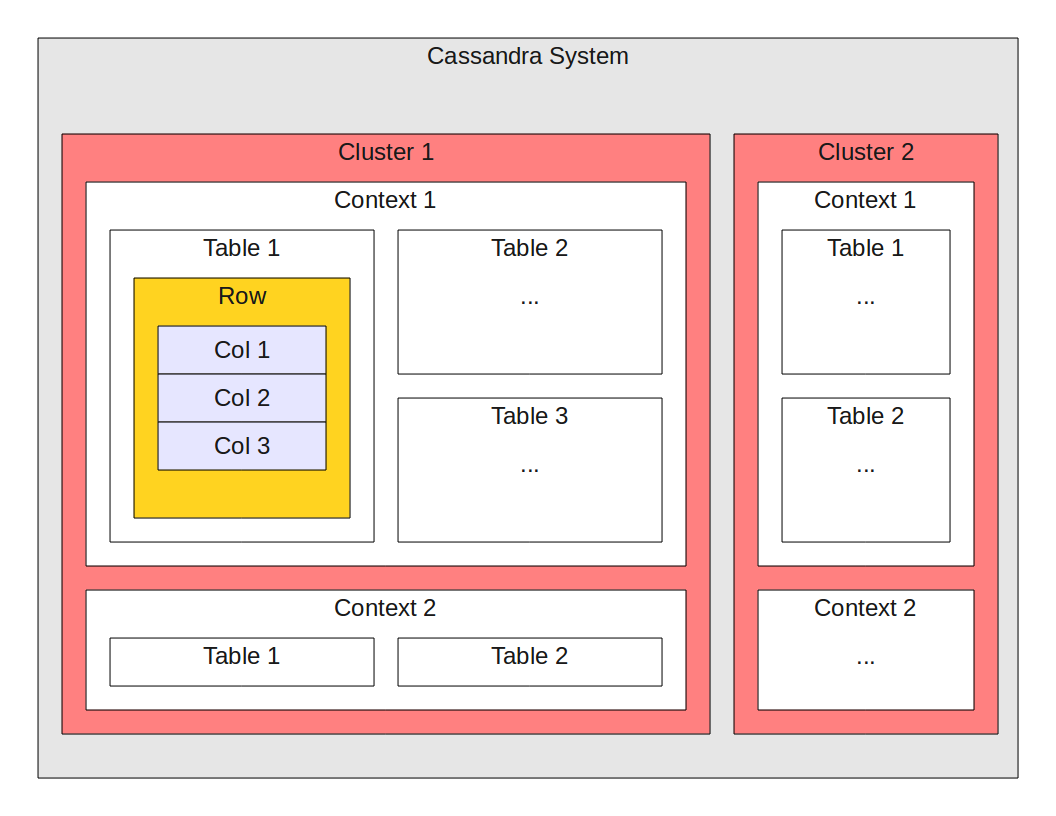
Task: Pick the Col 3 cell
Action: tap(242, 446)
